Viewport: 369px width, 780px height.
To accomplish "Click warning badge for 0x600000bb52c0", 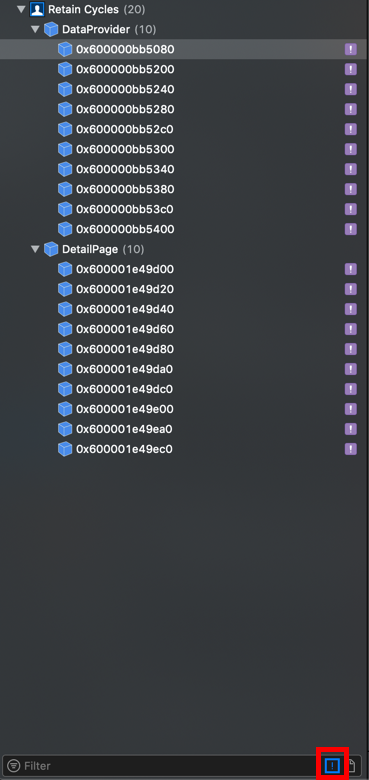I will pyautogui.click(x=351, y=129).
